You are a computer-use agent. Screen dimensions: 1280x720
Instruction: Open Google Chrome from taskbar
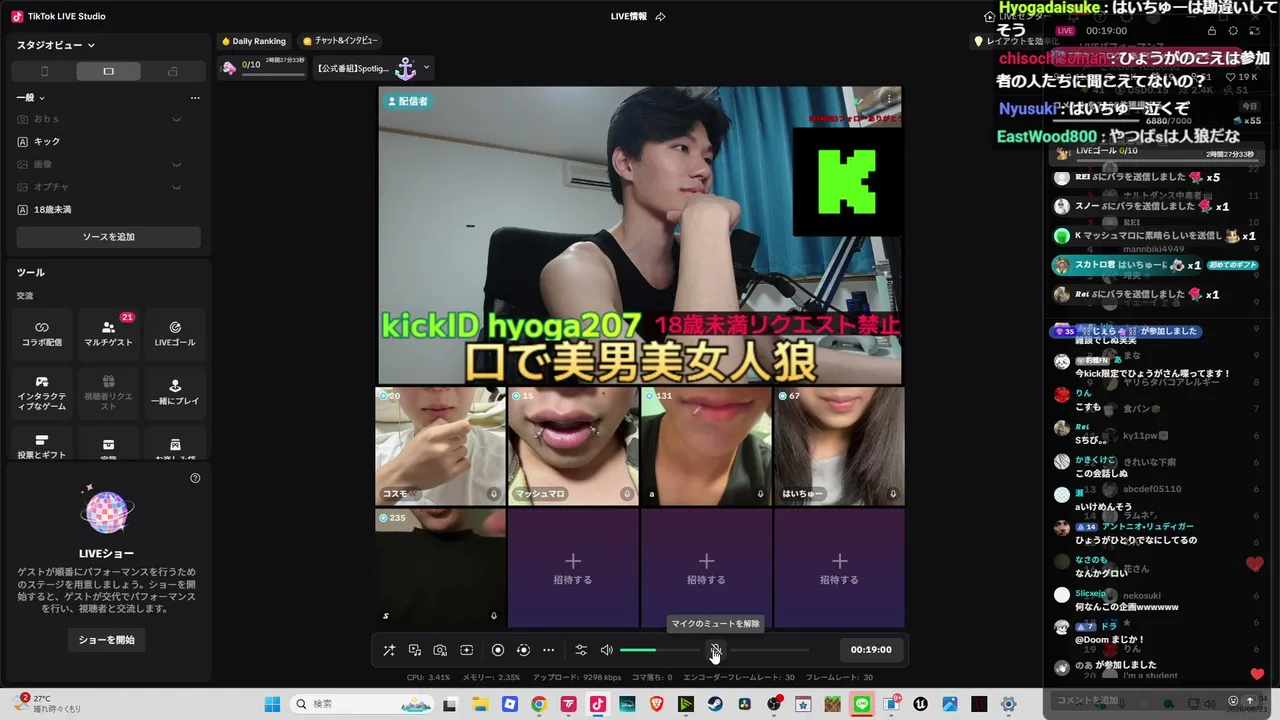tap(539, 704)
